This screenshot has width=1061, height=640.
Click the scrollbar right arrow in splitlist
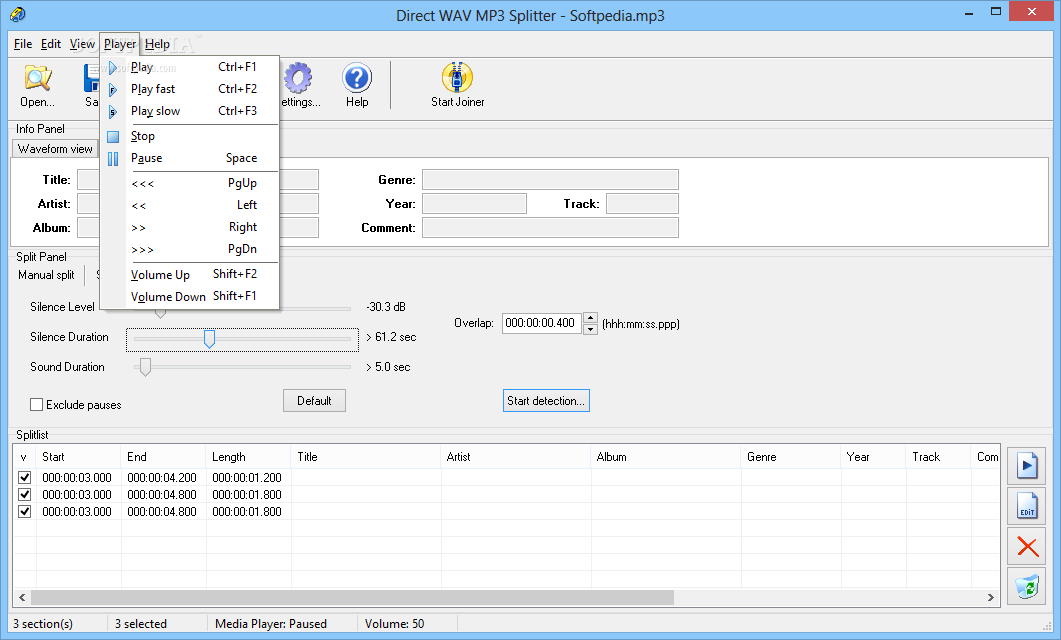pyautogui.click(x=991, y=597)
